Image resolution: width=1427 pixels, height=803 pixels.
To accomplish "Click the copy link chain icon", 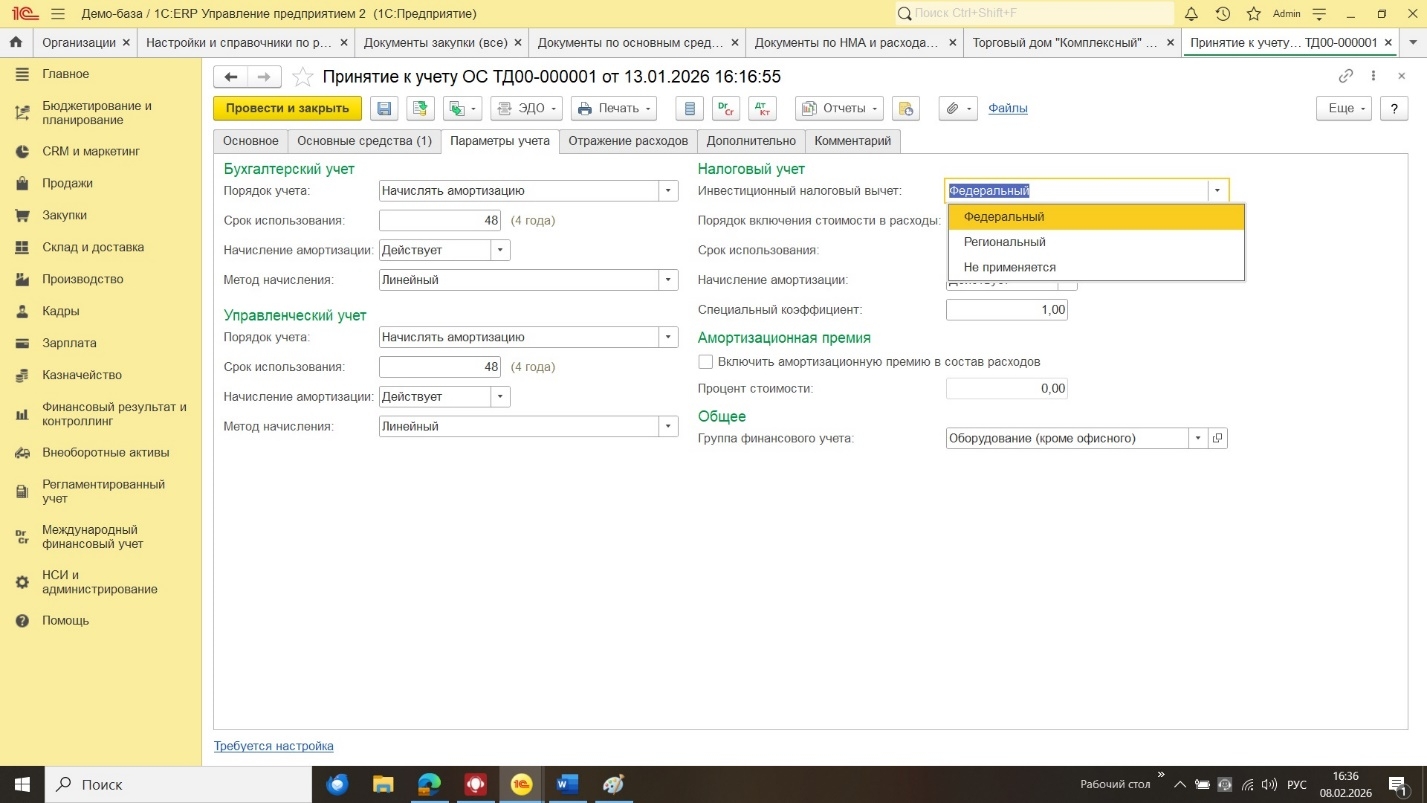I will (x=1345, y=76).
